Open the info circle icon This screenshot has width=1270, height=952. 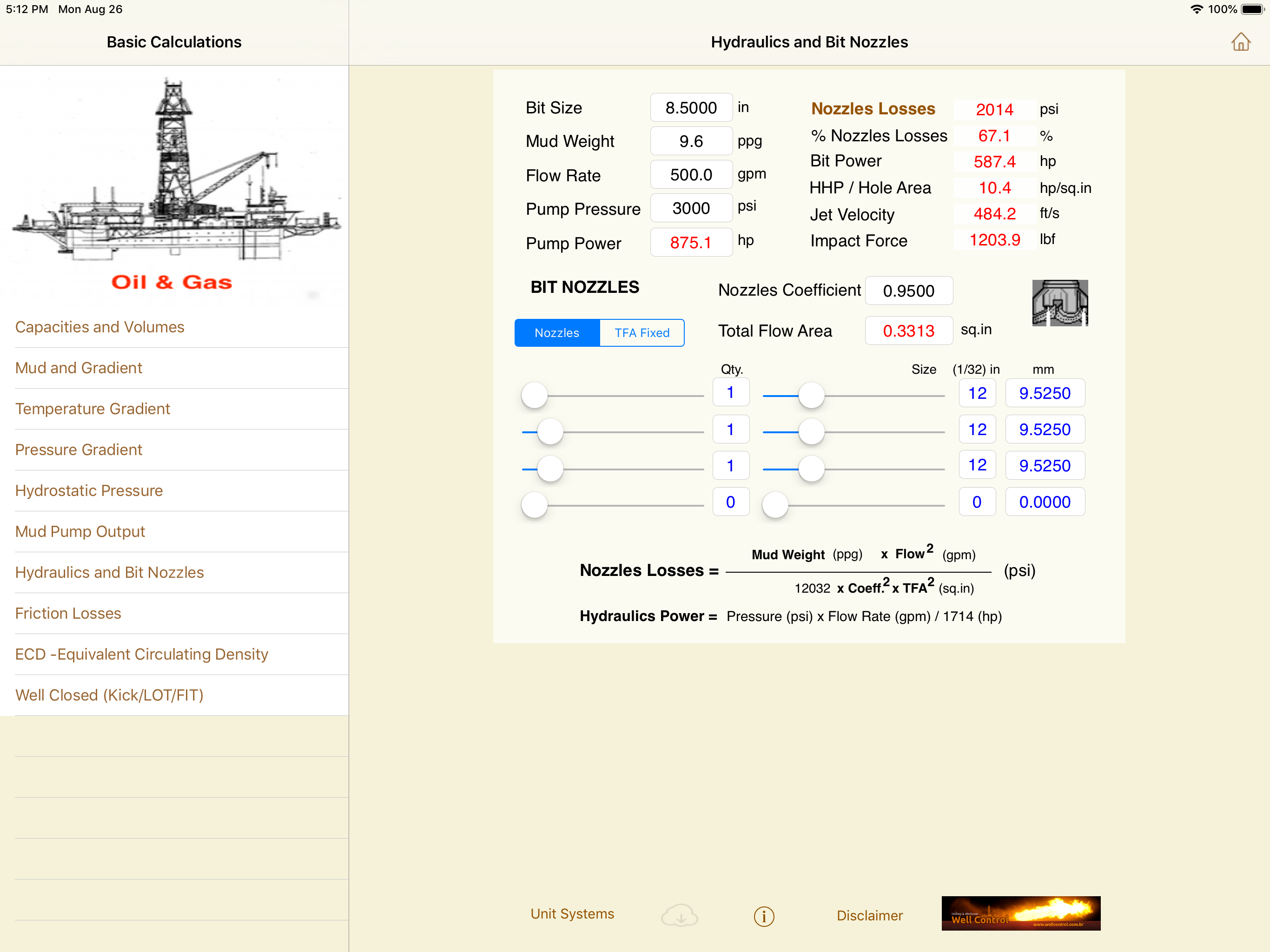coord(764,916)
